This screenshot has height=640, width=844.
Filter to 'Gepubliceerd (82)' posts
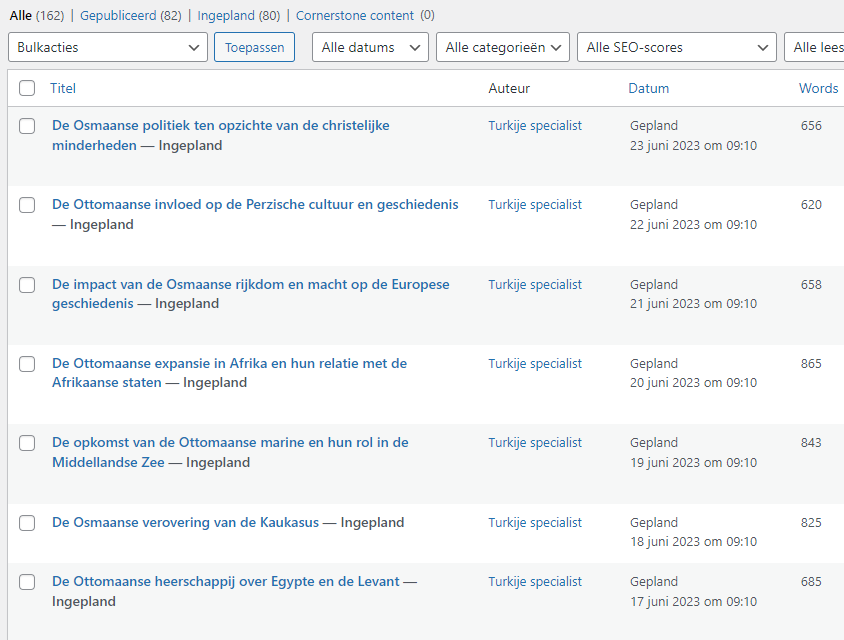131,16
